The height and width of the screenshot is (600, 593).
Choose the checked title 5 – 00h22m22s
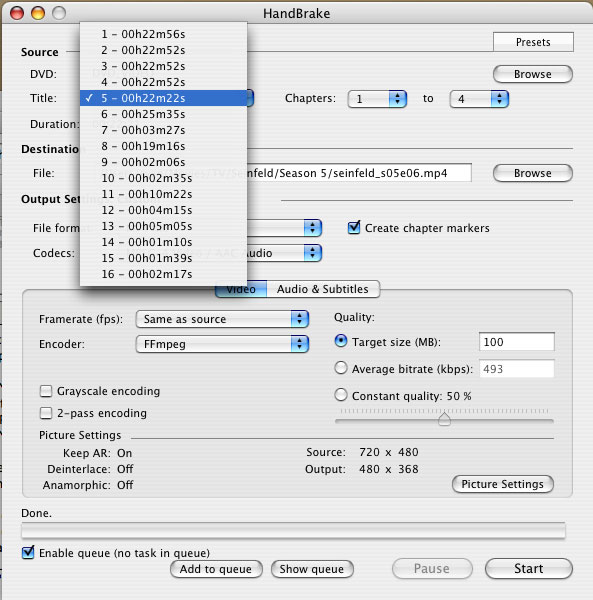pyautogui.click(x=163, y=98)
